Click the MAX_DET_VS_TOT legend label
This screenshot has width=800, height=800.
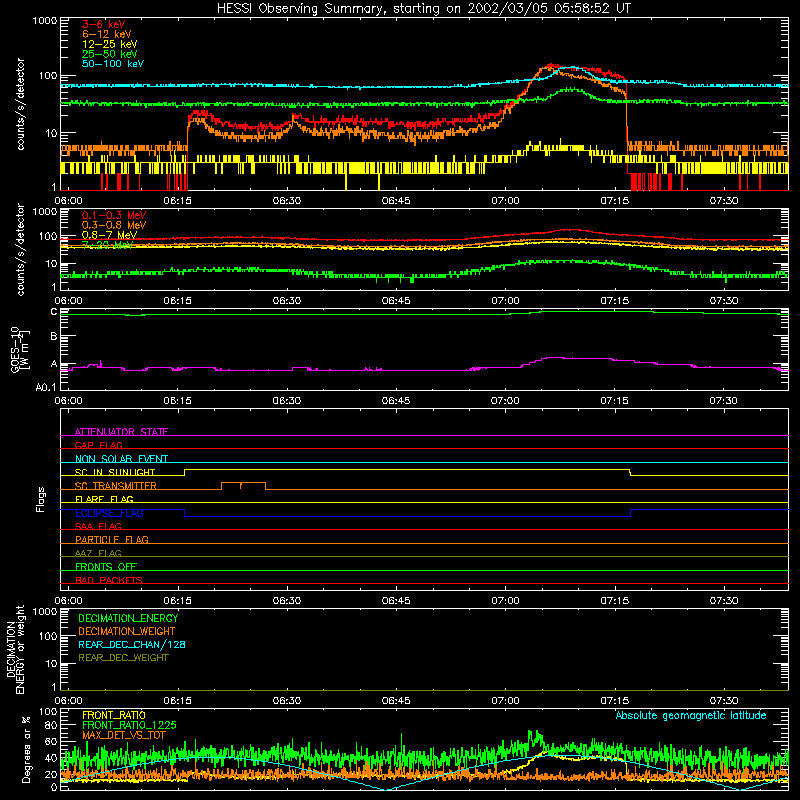pos(124,735)
